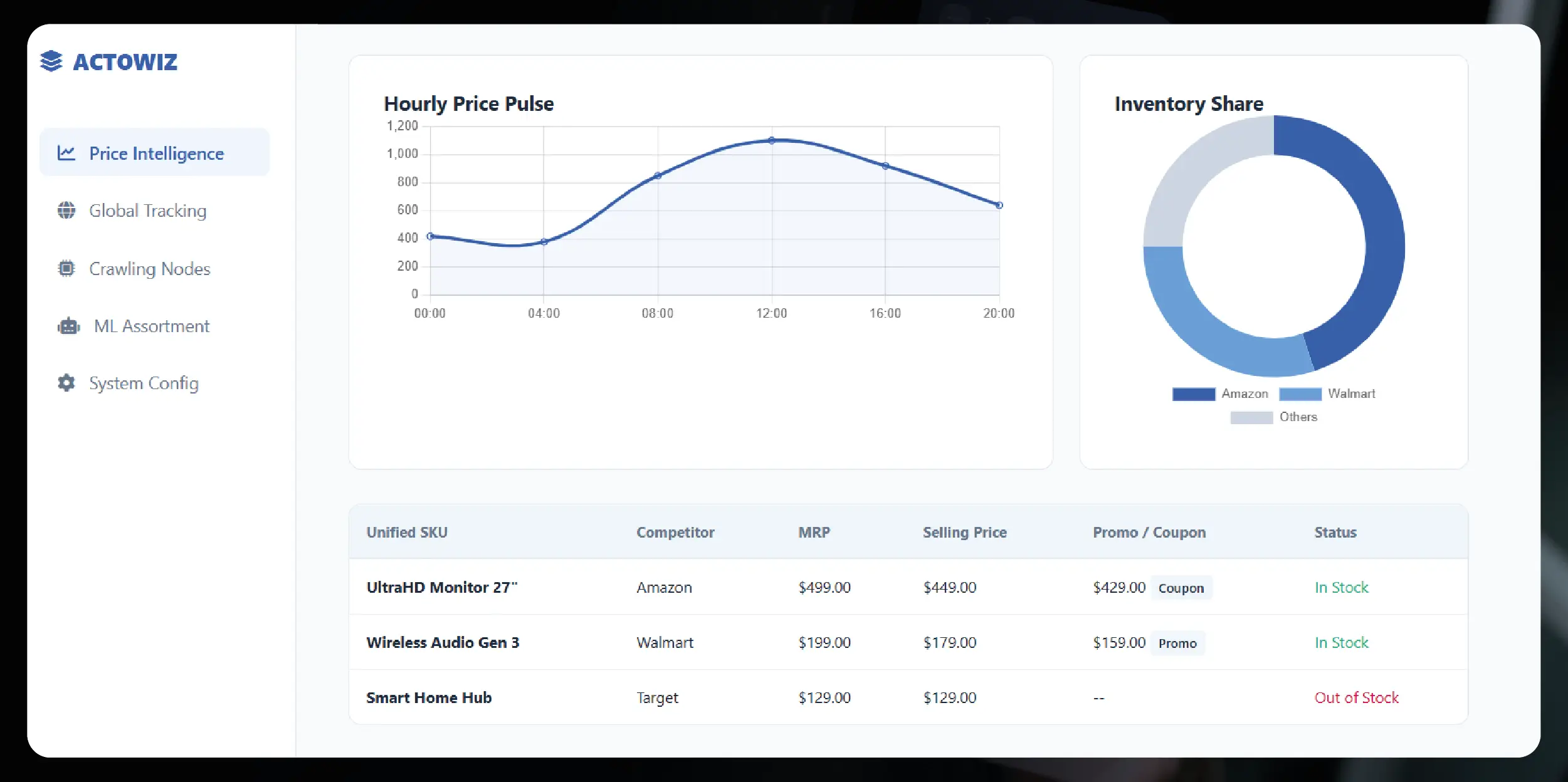Click the In Stock status for UltraHD Monitor

click(1341, 587)
